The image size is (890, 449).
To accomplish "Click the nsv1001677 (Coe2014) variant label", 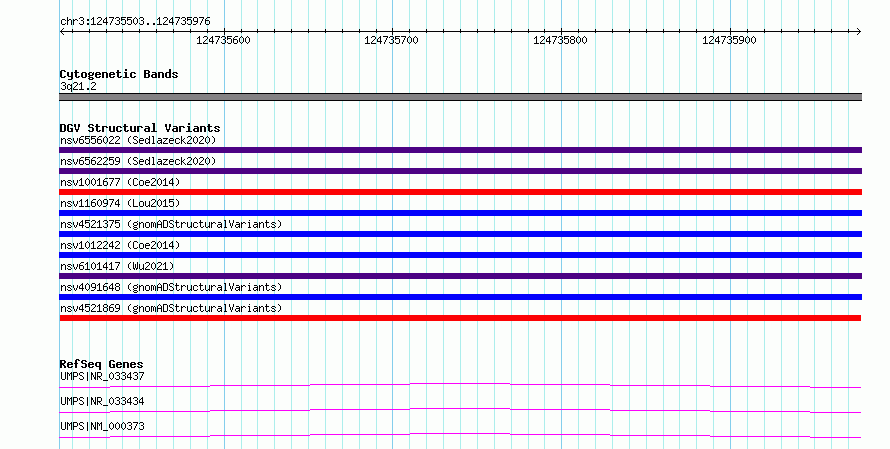I will tap(120, 182).
